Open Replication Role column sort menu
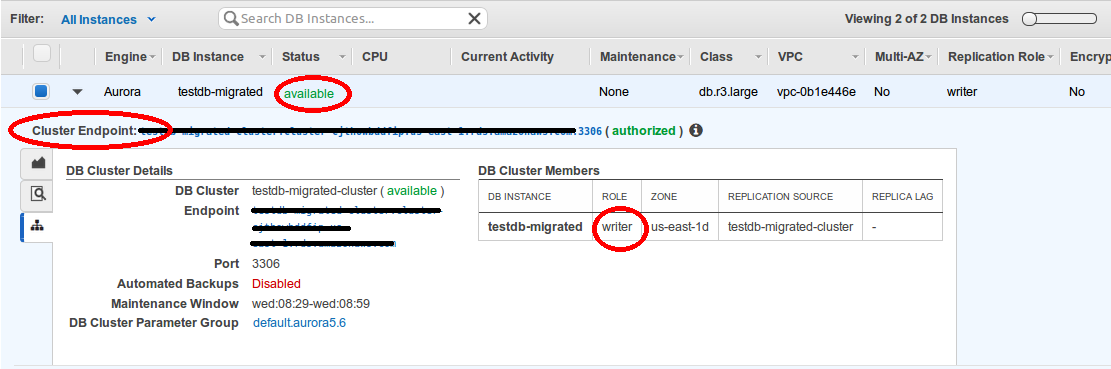The height and width of the screenshot is (369, 1111). click(x=1050, y=57)
